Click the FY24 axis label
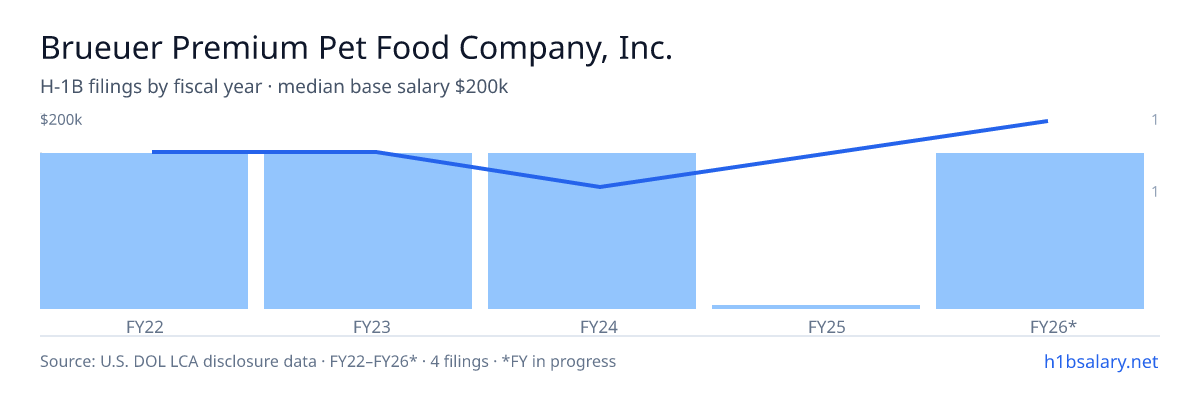1200x400 pixels. (x=599, y=326)
